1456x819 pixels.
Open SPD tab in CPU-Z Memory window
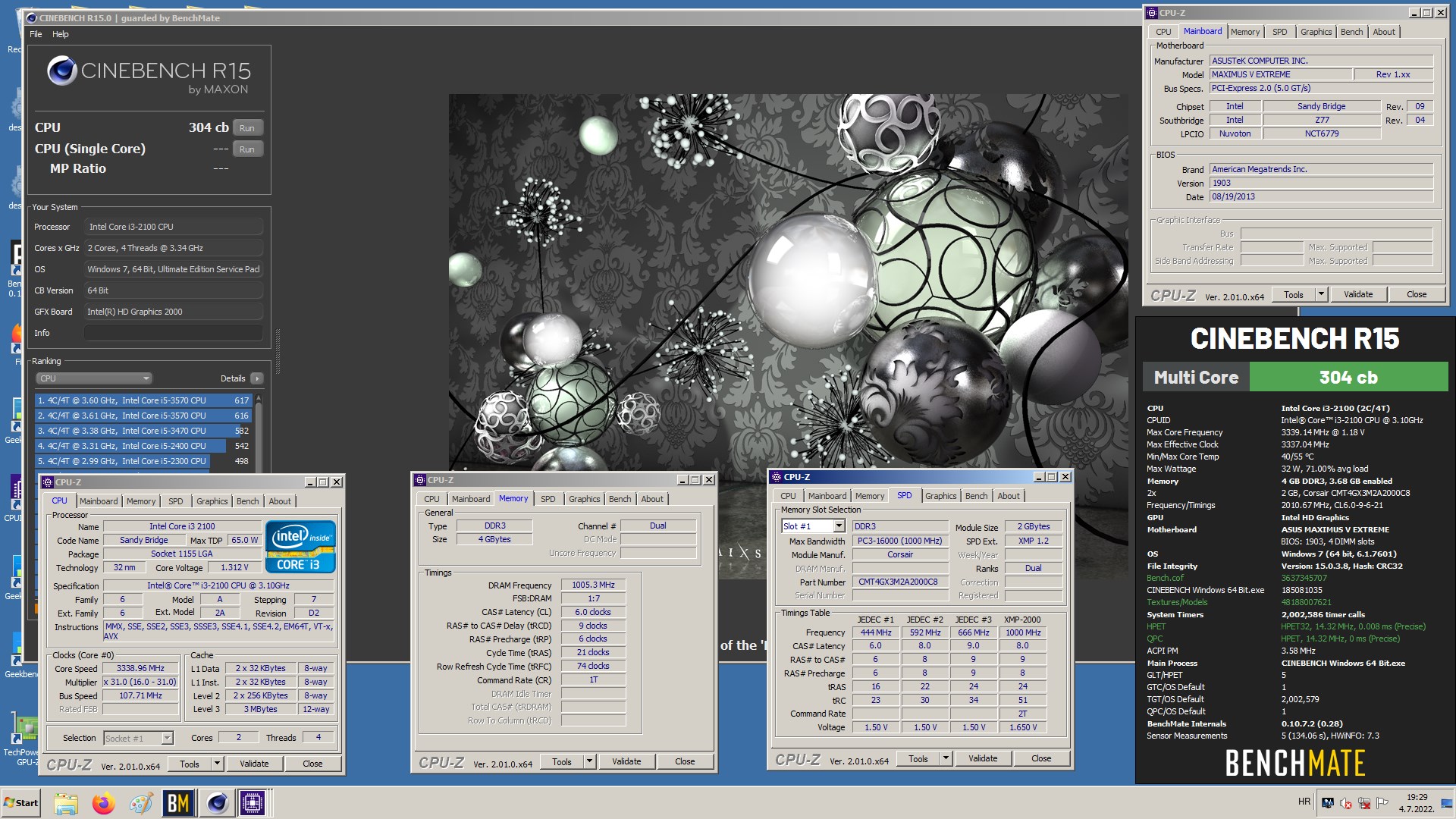click(x=548, y=499)
